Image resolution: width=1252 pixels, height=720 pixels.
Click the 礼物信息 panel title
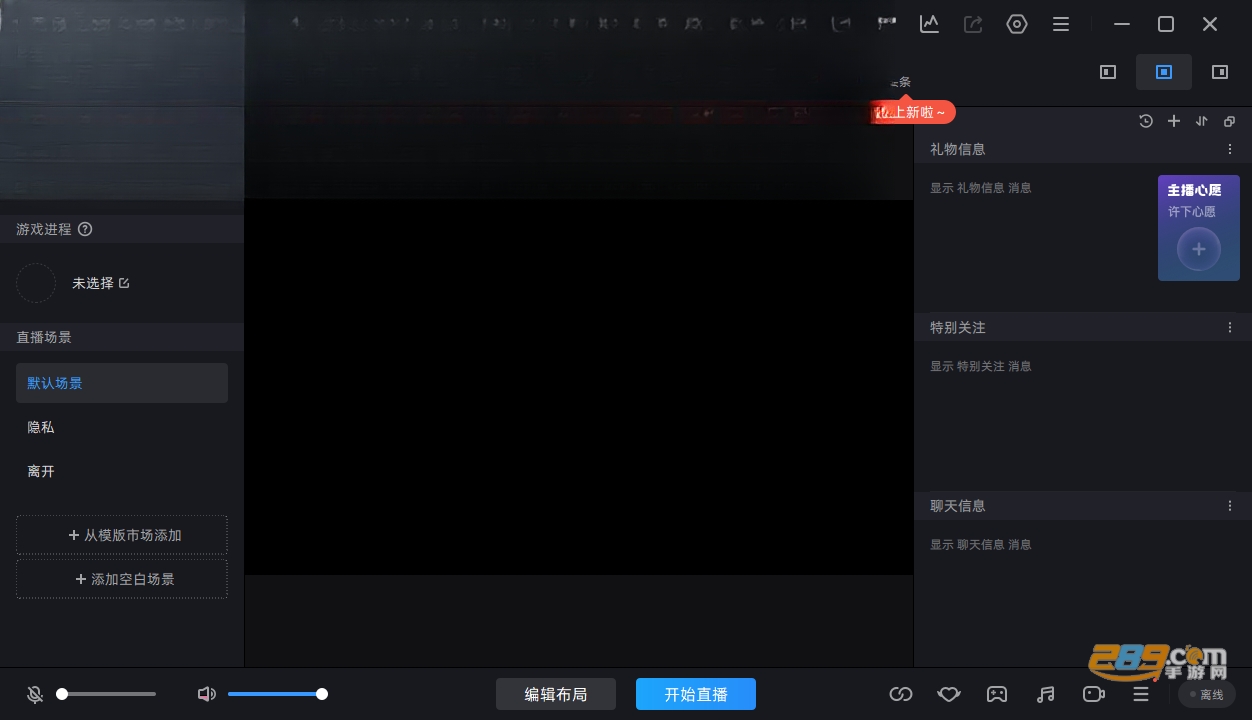958,149
